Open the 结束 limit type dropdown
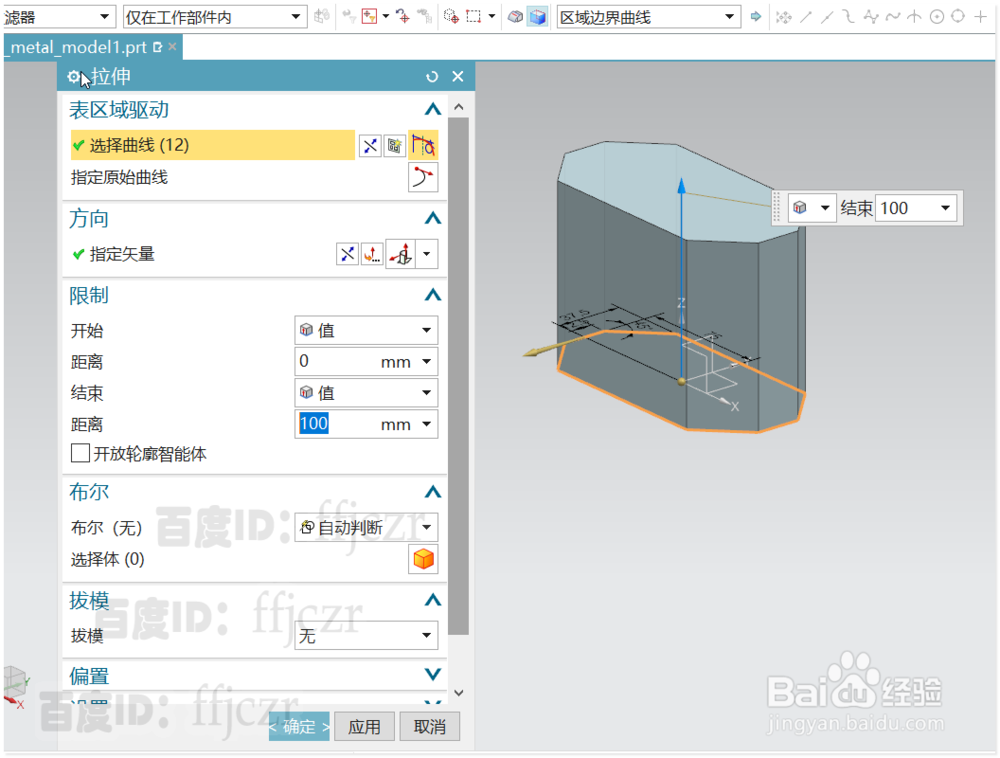Screen dimensions: 1000x758 (366, 393)
